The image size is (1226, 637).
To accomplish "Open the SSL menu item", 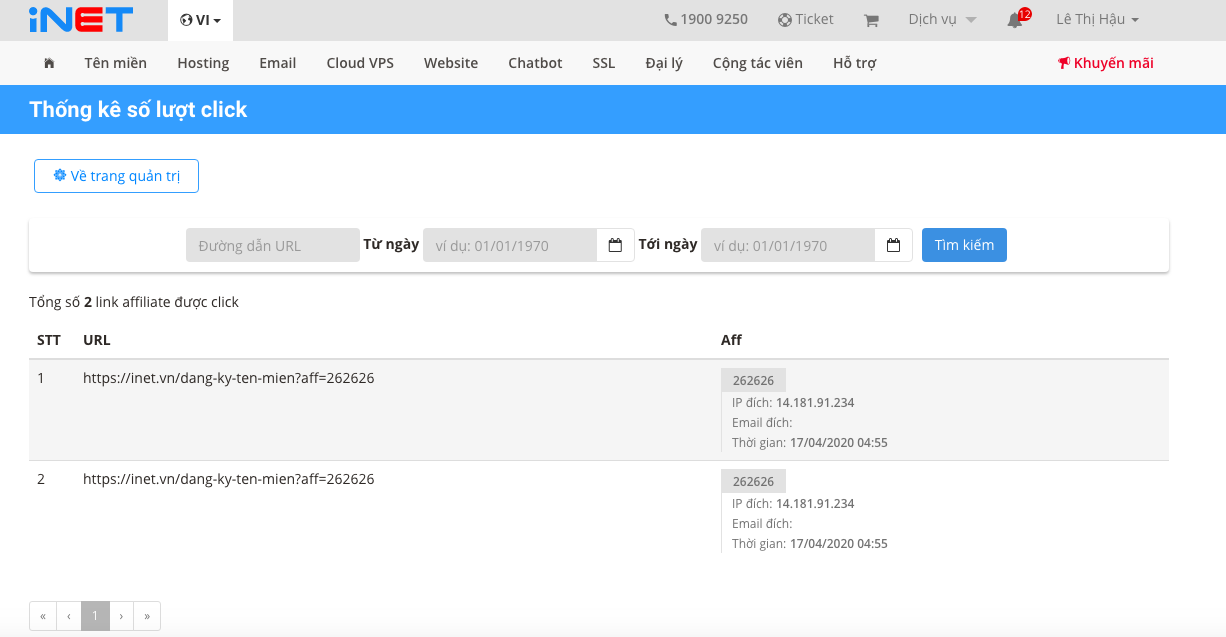I will pyautogui.click(x=604, y=63).
